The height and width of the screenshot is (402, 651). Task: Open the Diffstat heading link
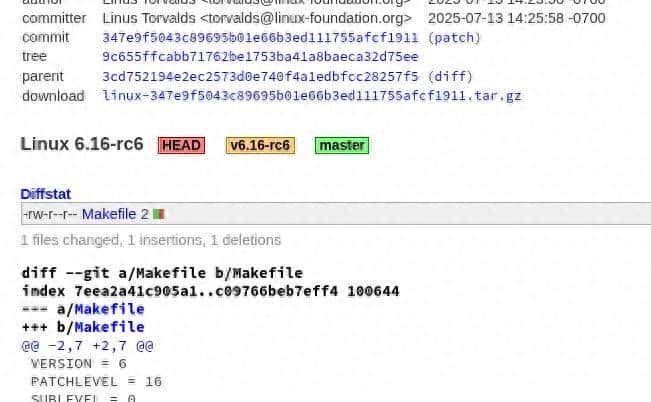[x=46, y=194]
